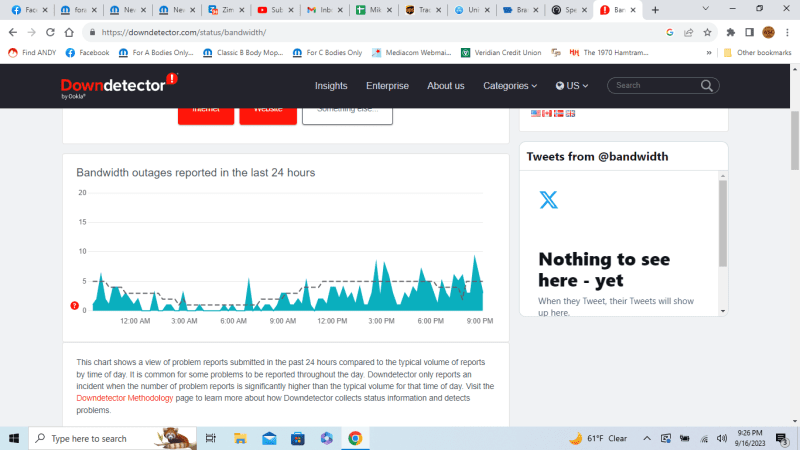Open the browser home page icon

pos(69,32)
